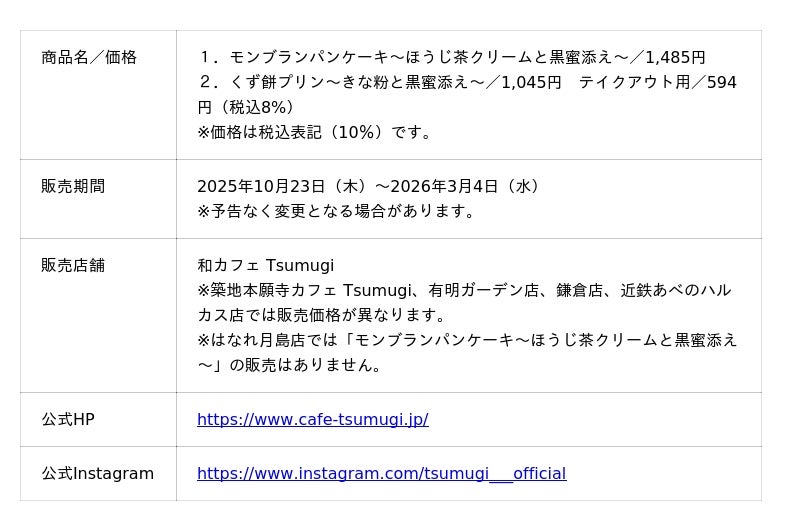Screen dimensions: 800x531
Task: Click the テイクアウト用／594 takeout price text
Action: click(x=657, y=83)
